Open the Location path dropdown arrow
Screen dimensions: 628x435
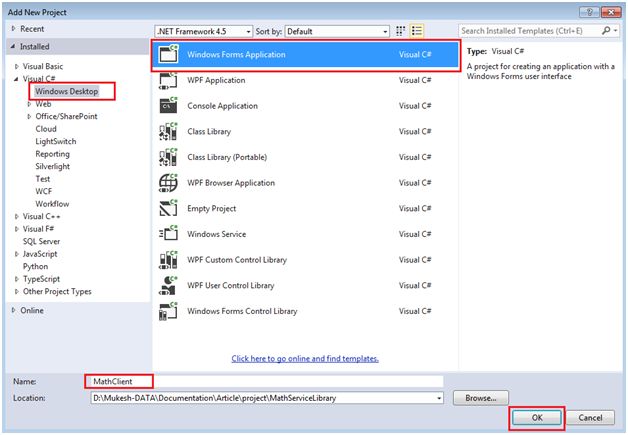(439, 398)
